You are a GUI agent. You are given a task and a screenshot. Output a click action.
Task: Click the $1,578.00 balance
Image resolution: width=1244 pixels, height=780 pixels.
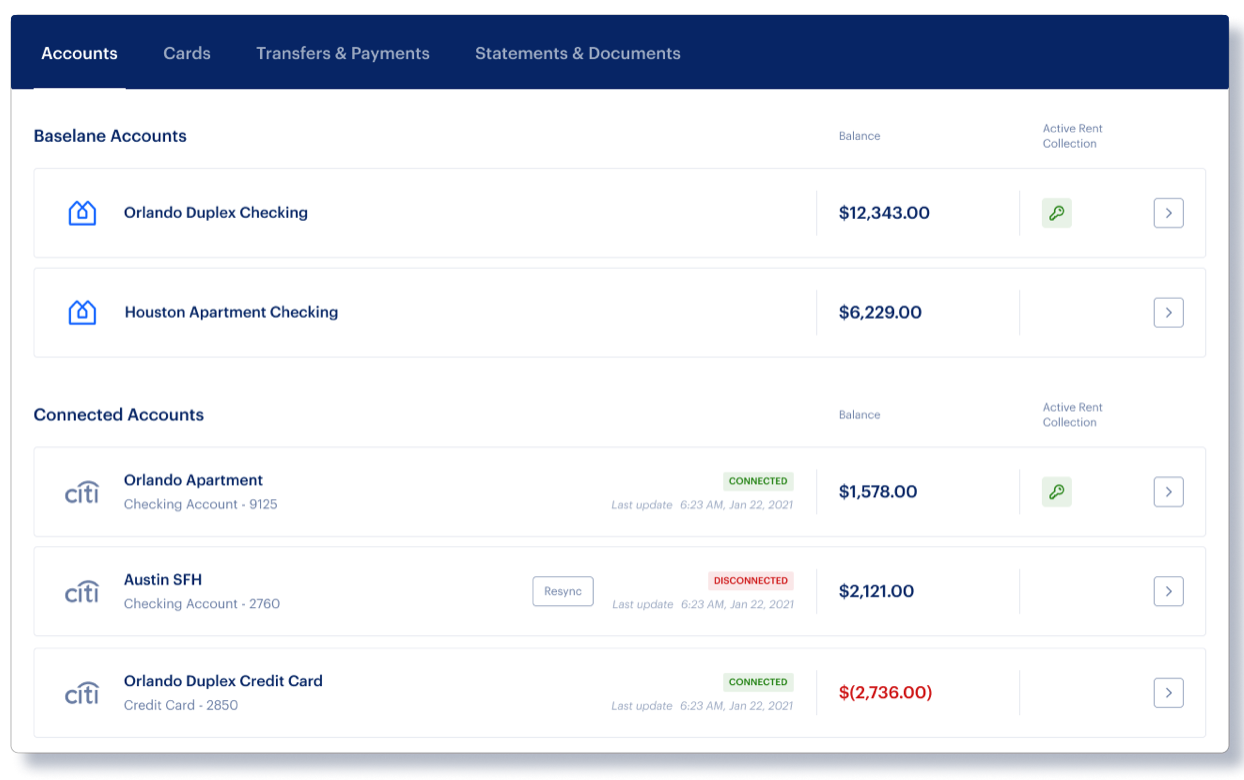878,492
